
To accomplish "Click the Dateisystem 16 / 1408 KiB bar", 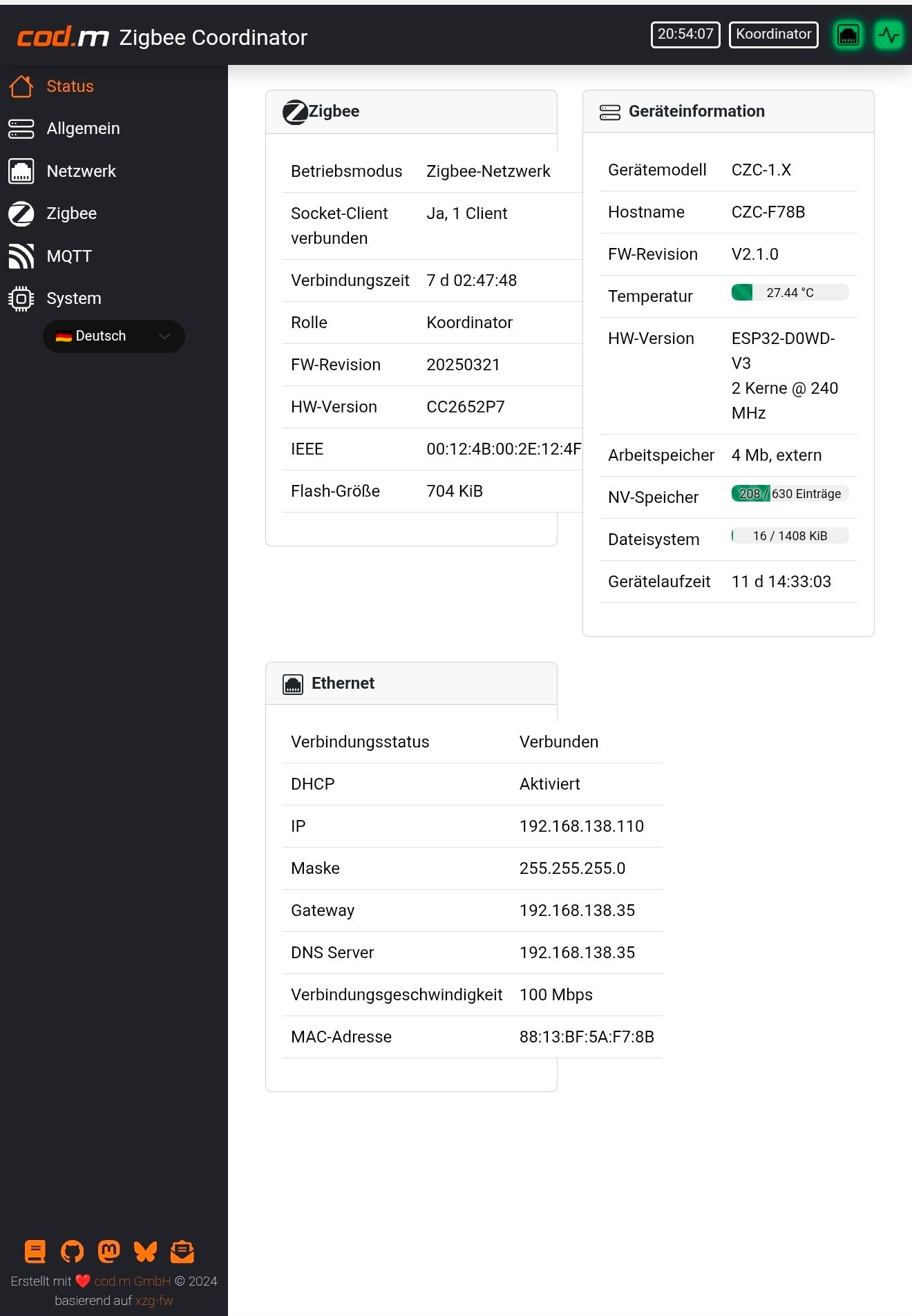I will 790,536.
